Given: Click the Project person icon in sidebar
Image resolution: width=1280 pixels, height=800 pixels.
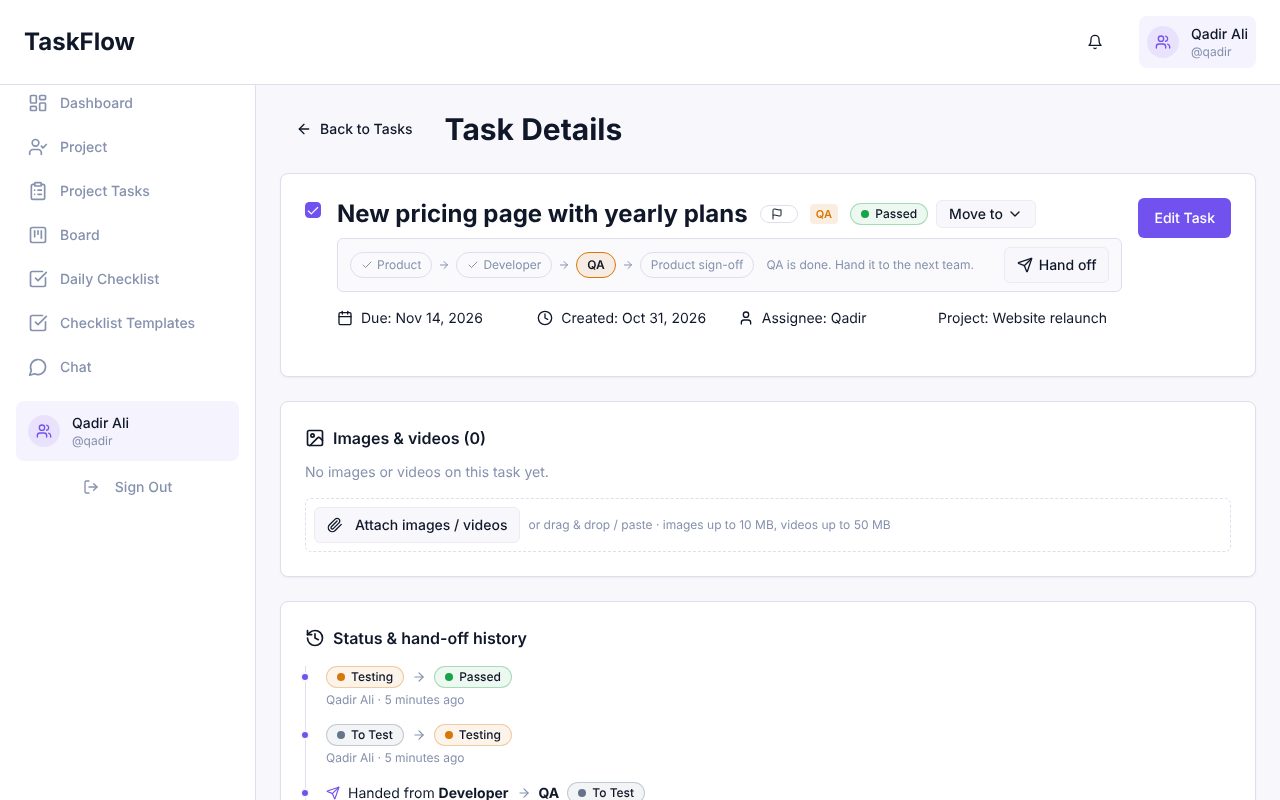Looking at the screenshot, I should coord(38,147).
